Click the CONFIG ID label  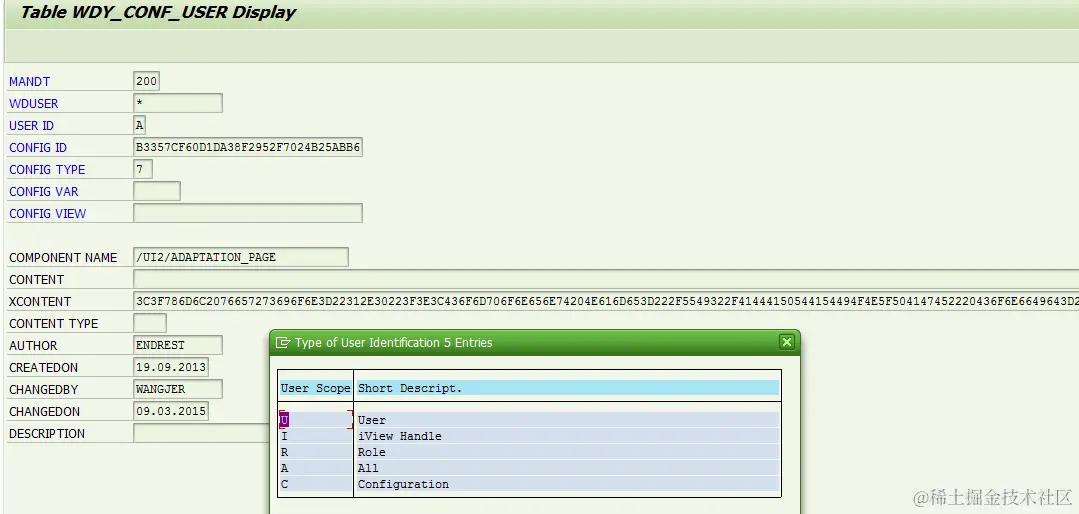pos(38,147)
